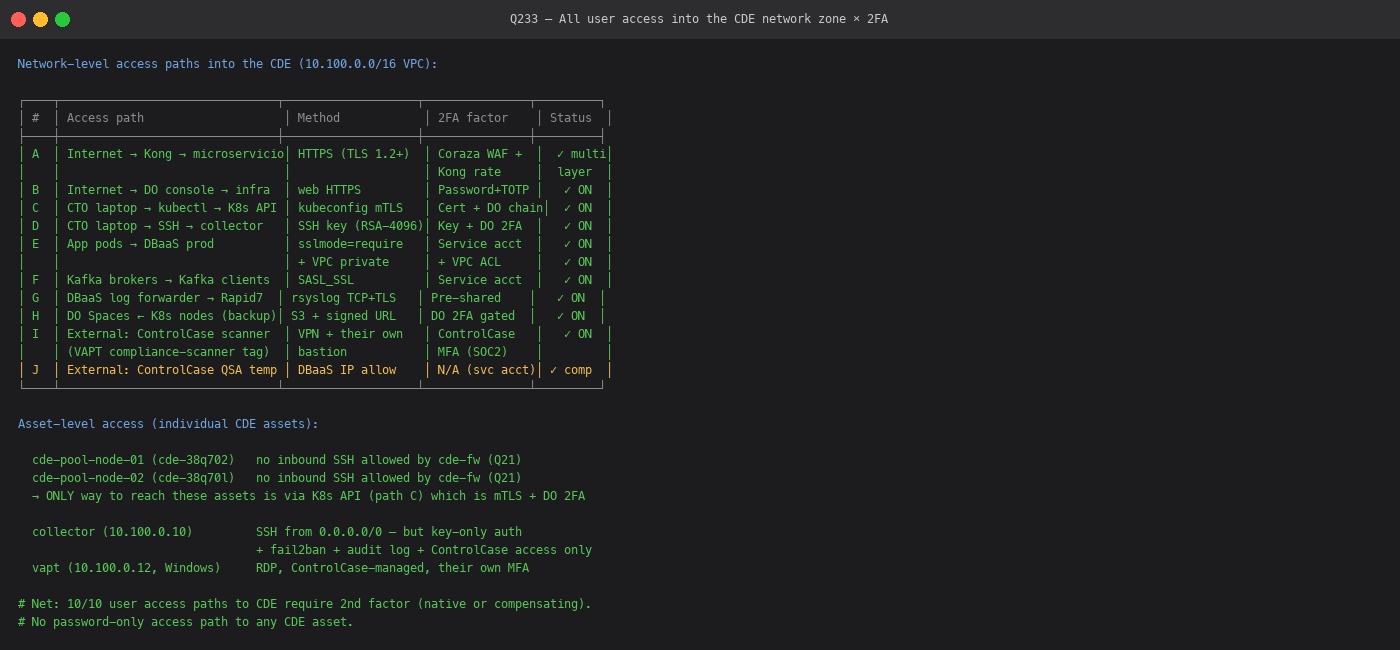This screenshot has height=650, width=1400.
Task: Click the green maximize window button
Action: point(62,19)
